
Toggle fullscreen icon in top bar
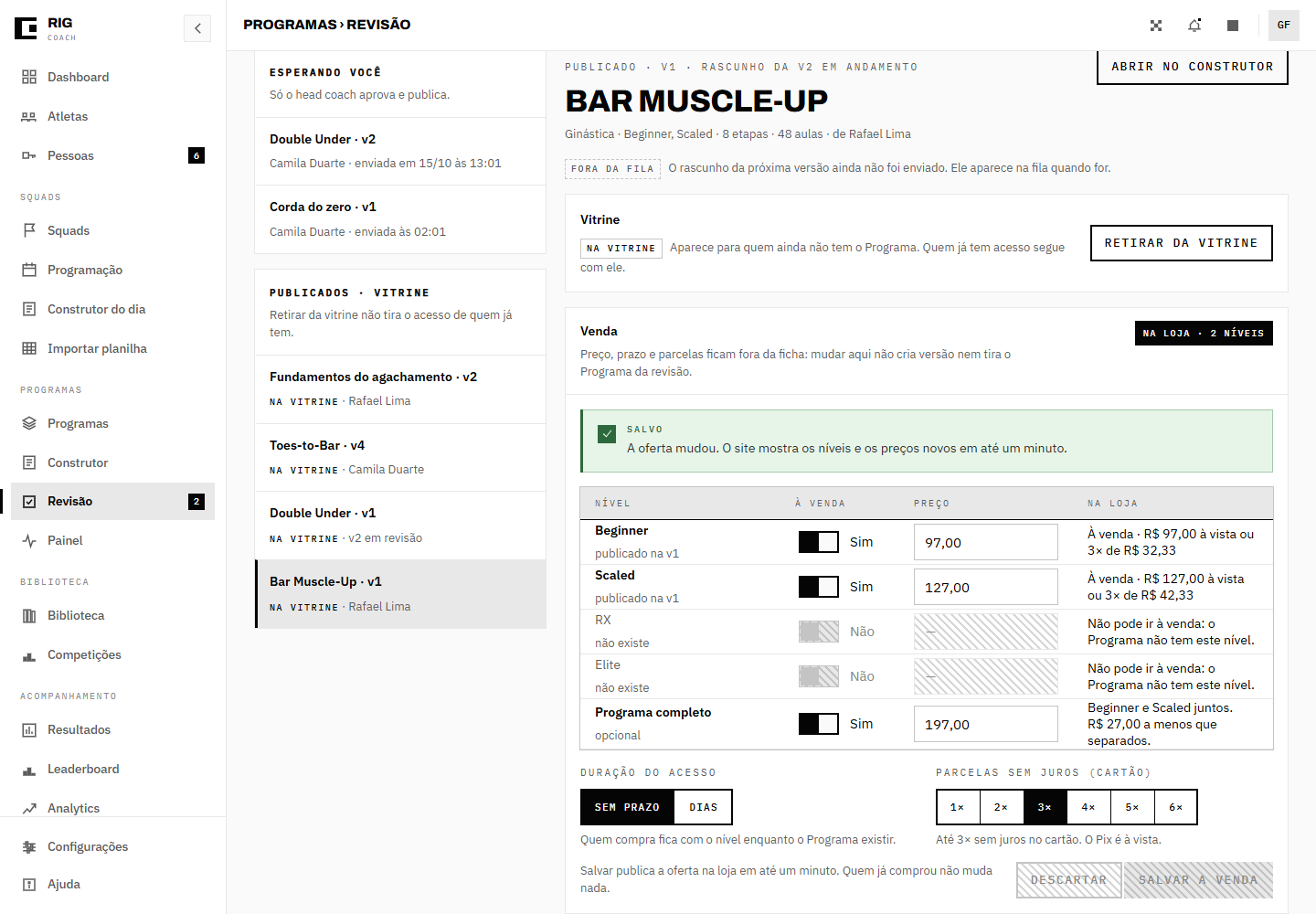point(1156,26)
